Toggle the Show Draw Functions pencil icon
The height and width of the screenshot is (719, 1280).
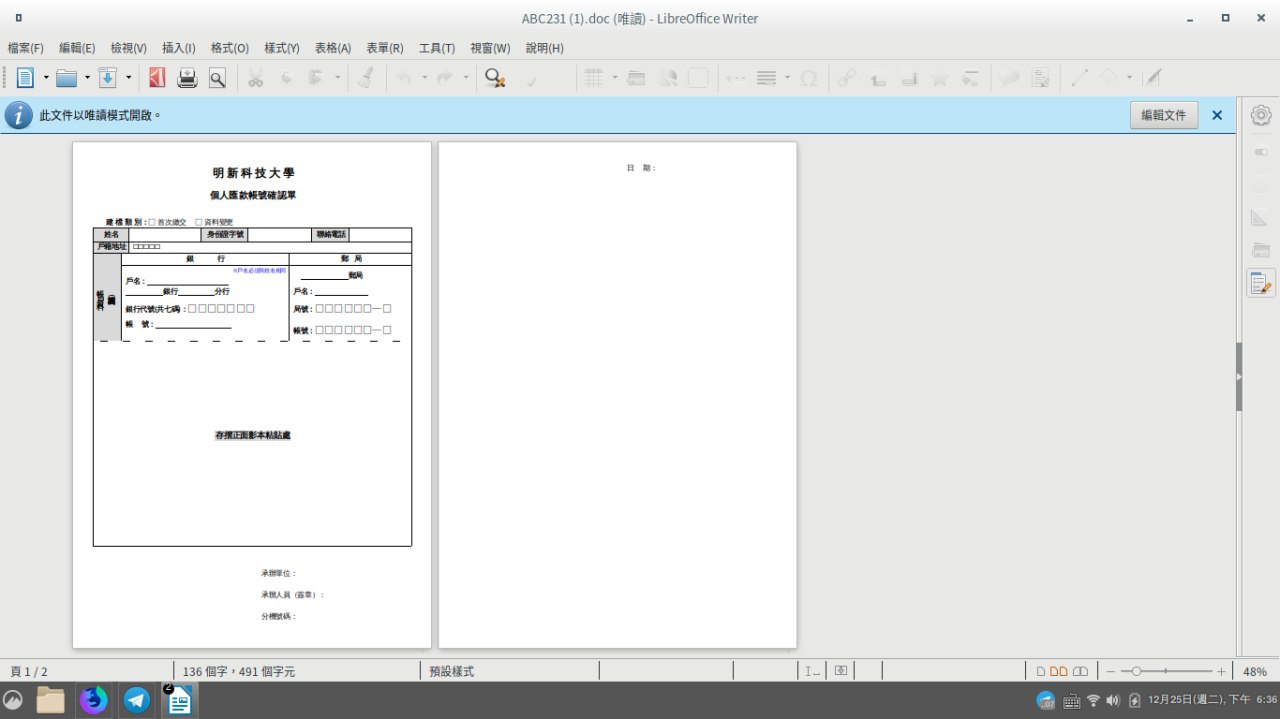pos(1152,78)
